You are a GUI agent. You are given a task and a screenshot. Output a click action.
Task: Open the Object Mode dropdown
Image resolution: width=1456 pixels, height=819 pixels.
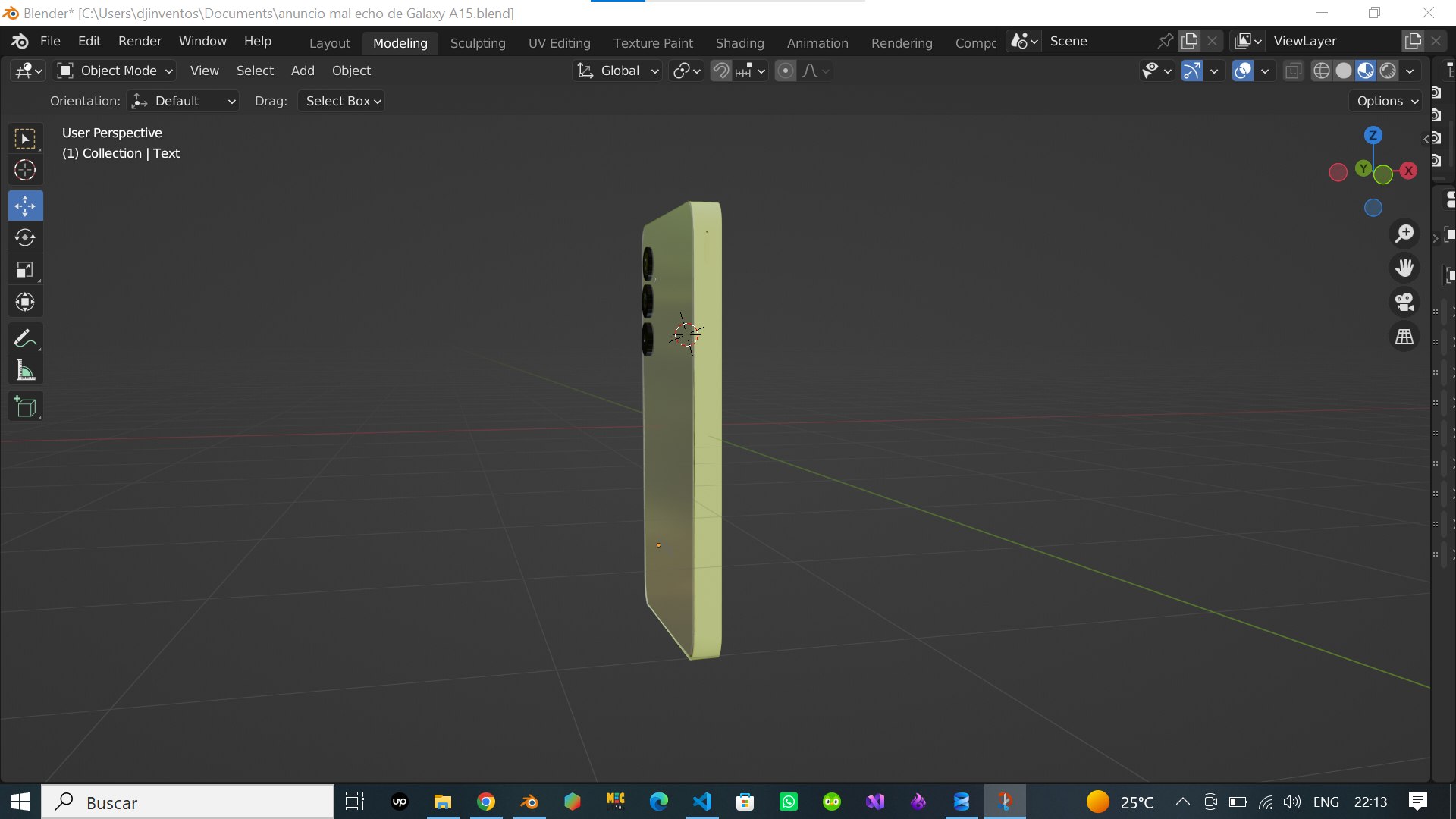pos(115,71)
